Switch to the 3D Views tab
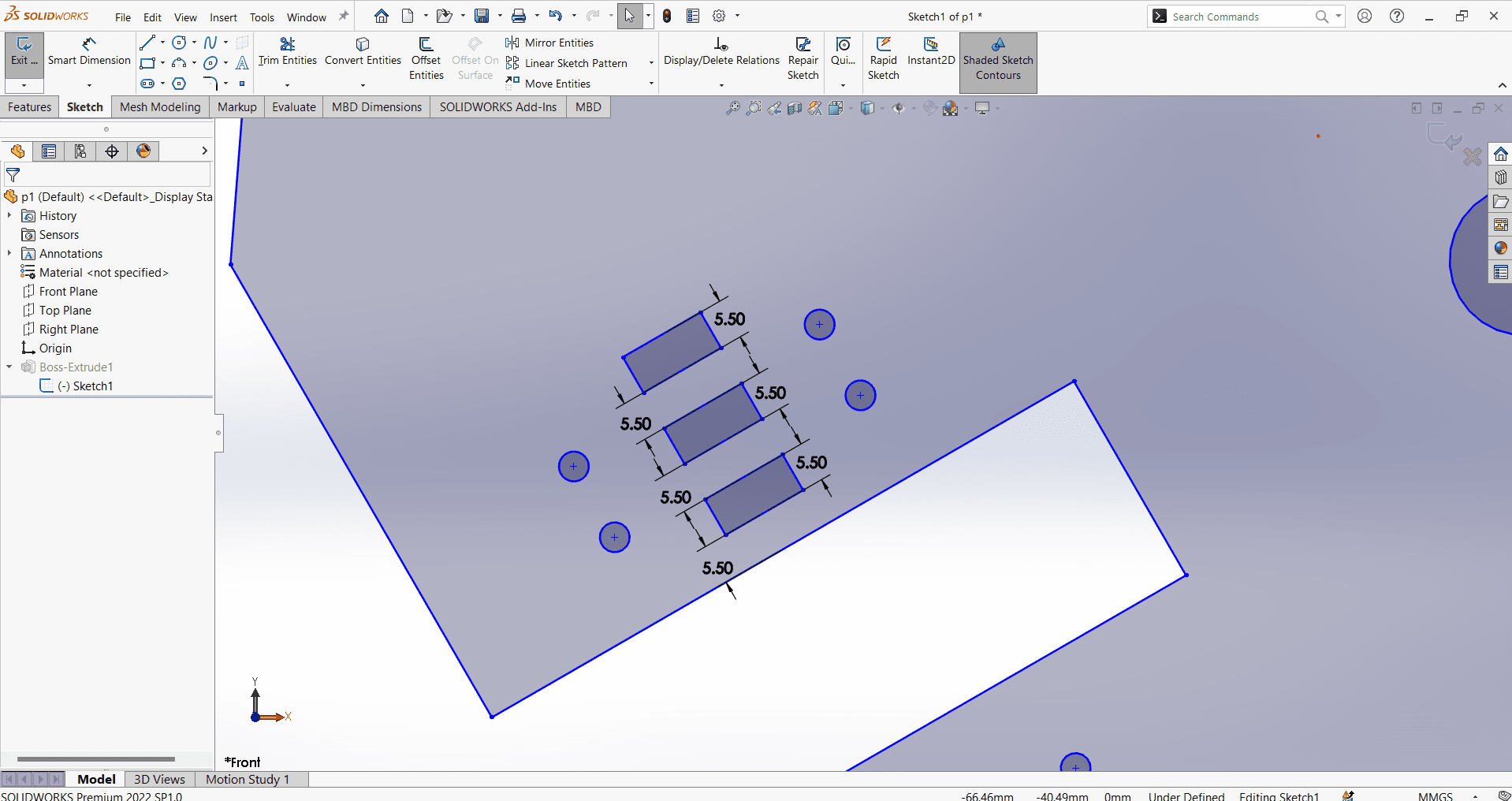This screenshot has height=801, width=1512. click(159, 779)
